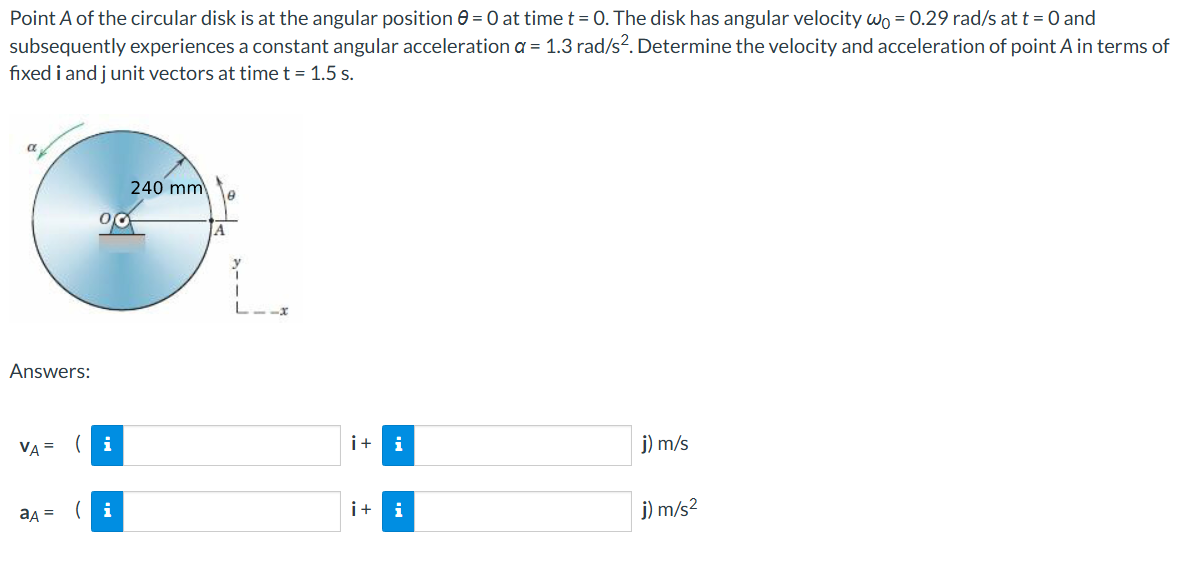Select the circular disk diagram image

(x=125, y=220)
